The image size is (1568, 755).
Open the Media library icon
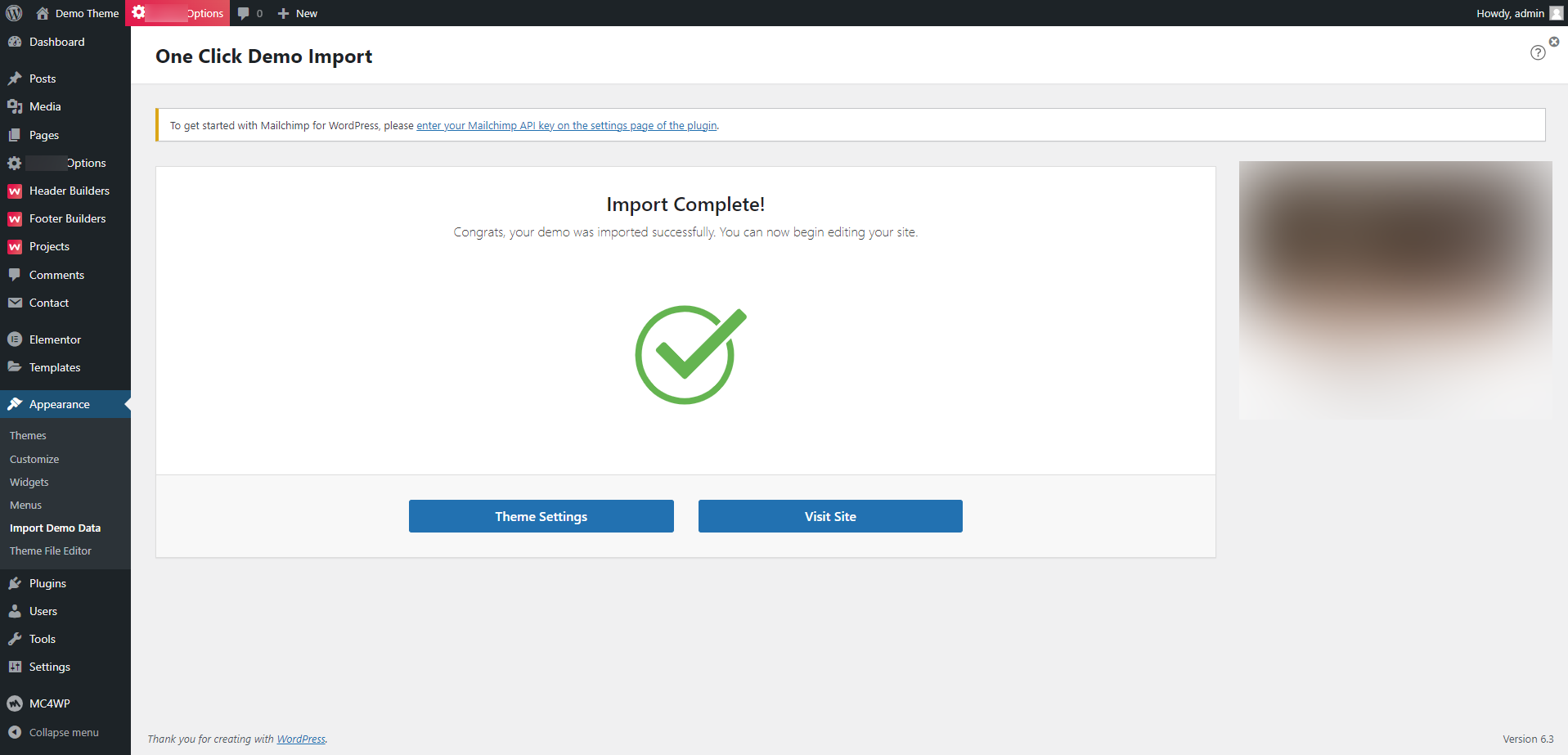click(x=16, y=106)
